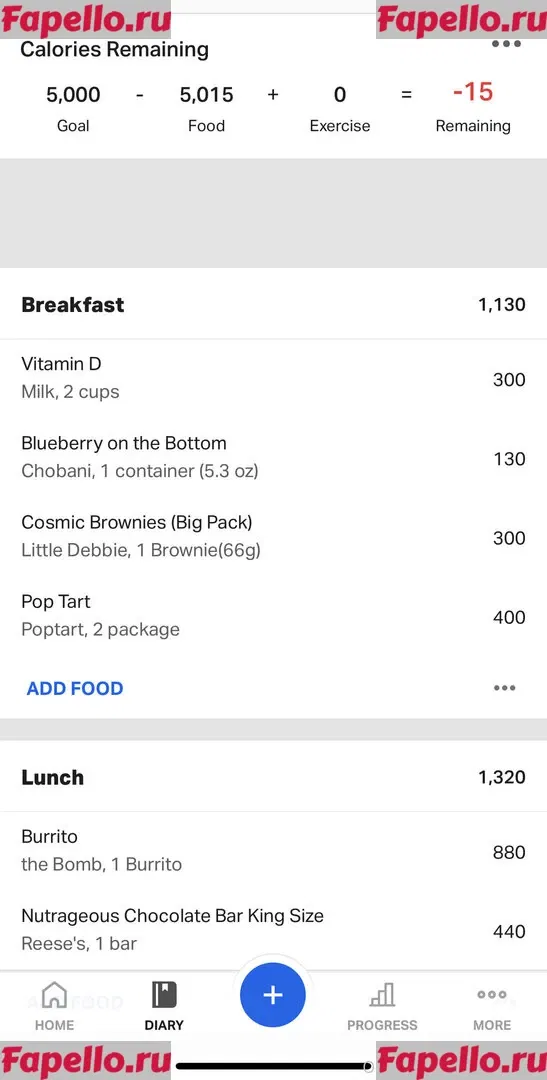Screen dimensions: 547x1080
Task: Open the Burrito lunch entry
Action: tap(274, 851)
